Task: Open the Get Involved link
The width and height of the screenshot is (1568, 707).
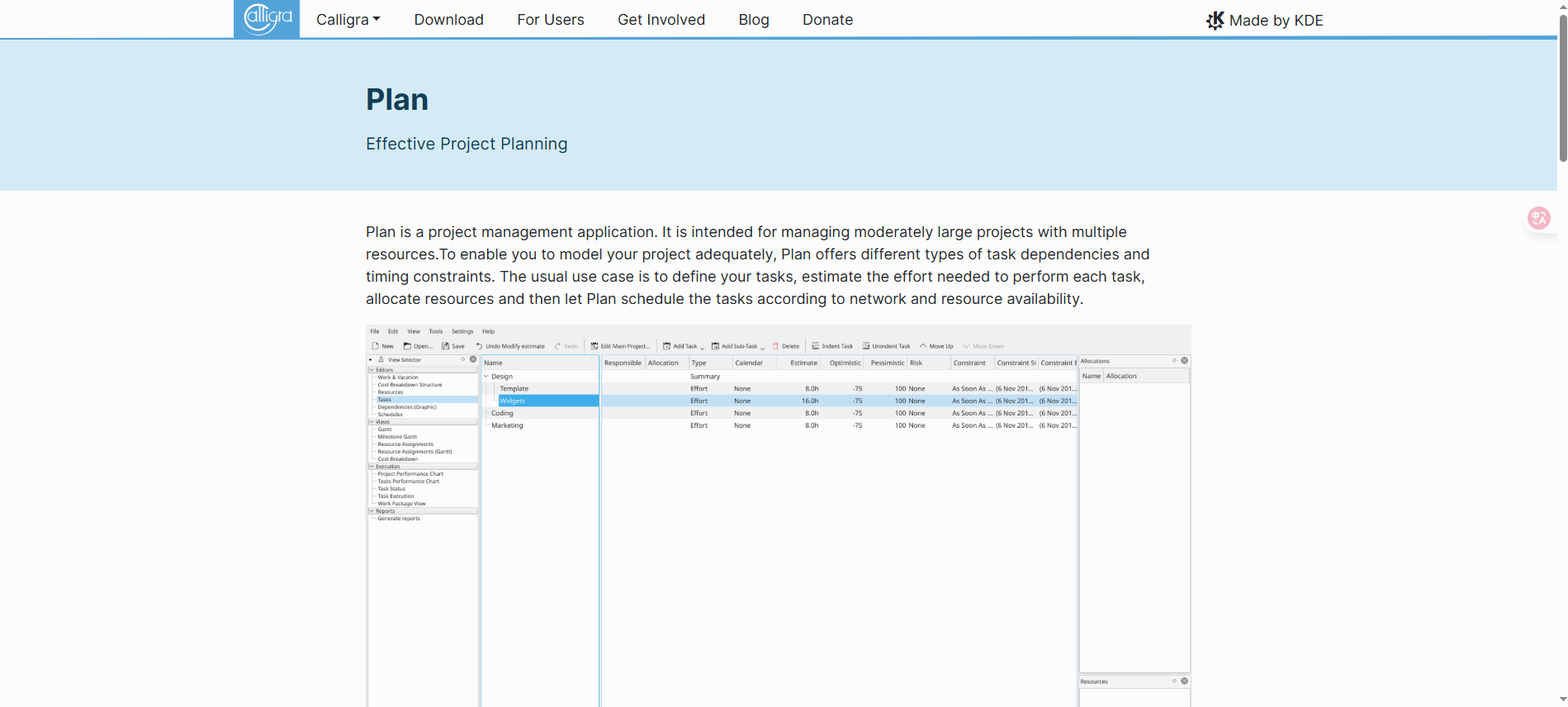Action: tap(661, 20)
